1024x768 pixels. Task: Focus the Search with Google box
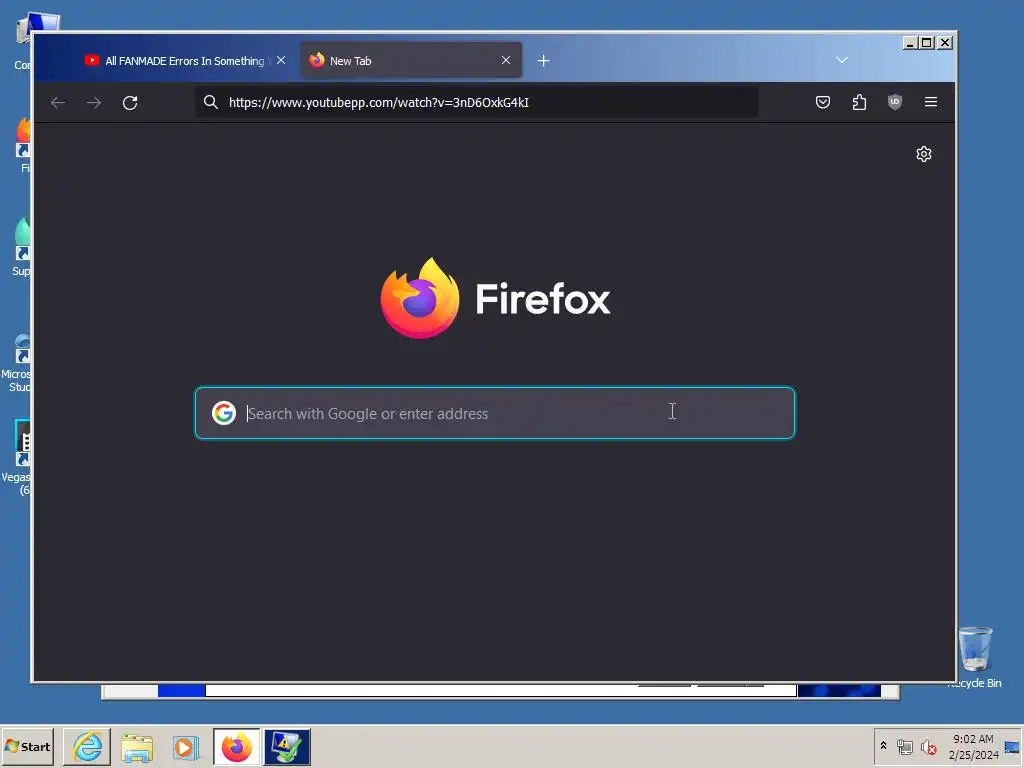tap(495, 413)
